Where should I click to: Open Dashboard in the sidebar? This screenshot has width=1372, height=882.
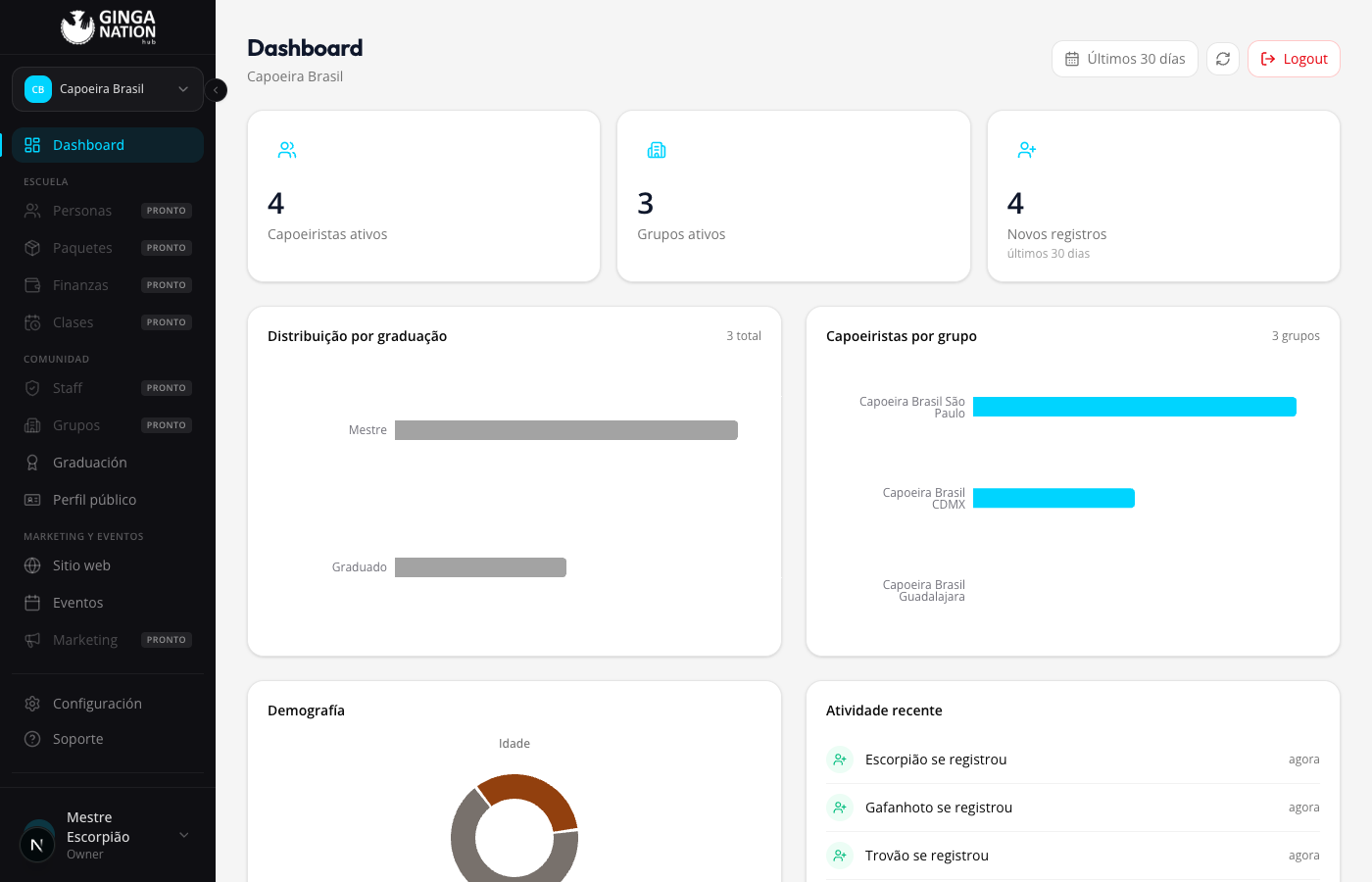[x=108, y=145]
